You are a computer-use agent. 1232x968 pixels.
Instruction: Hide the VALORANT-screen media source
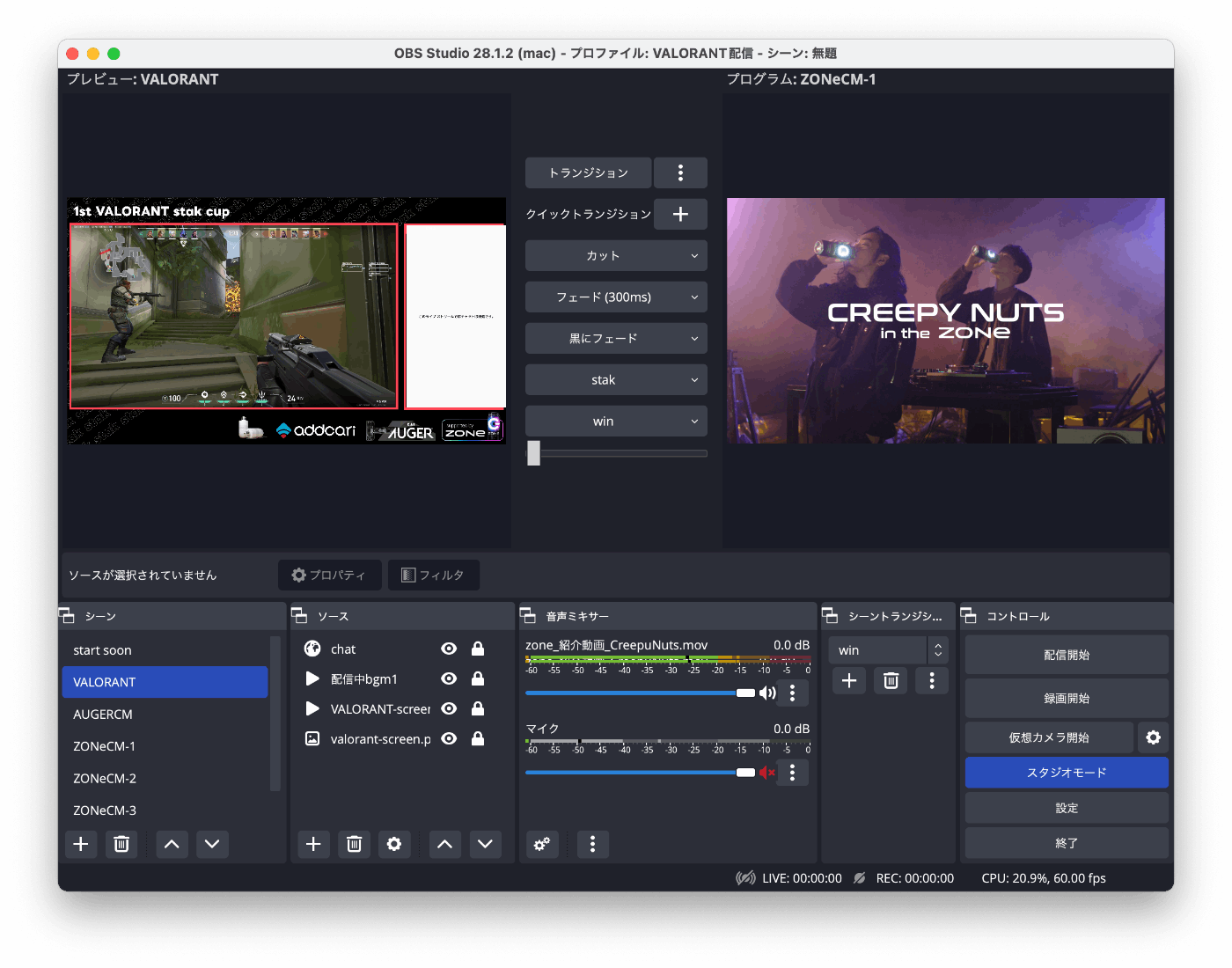tap(449, 708)
